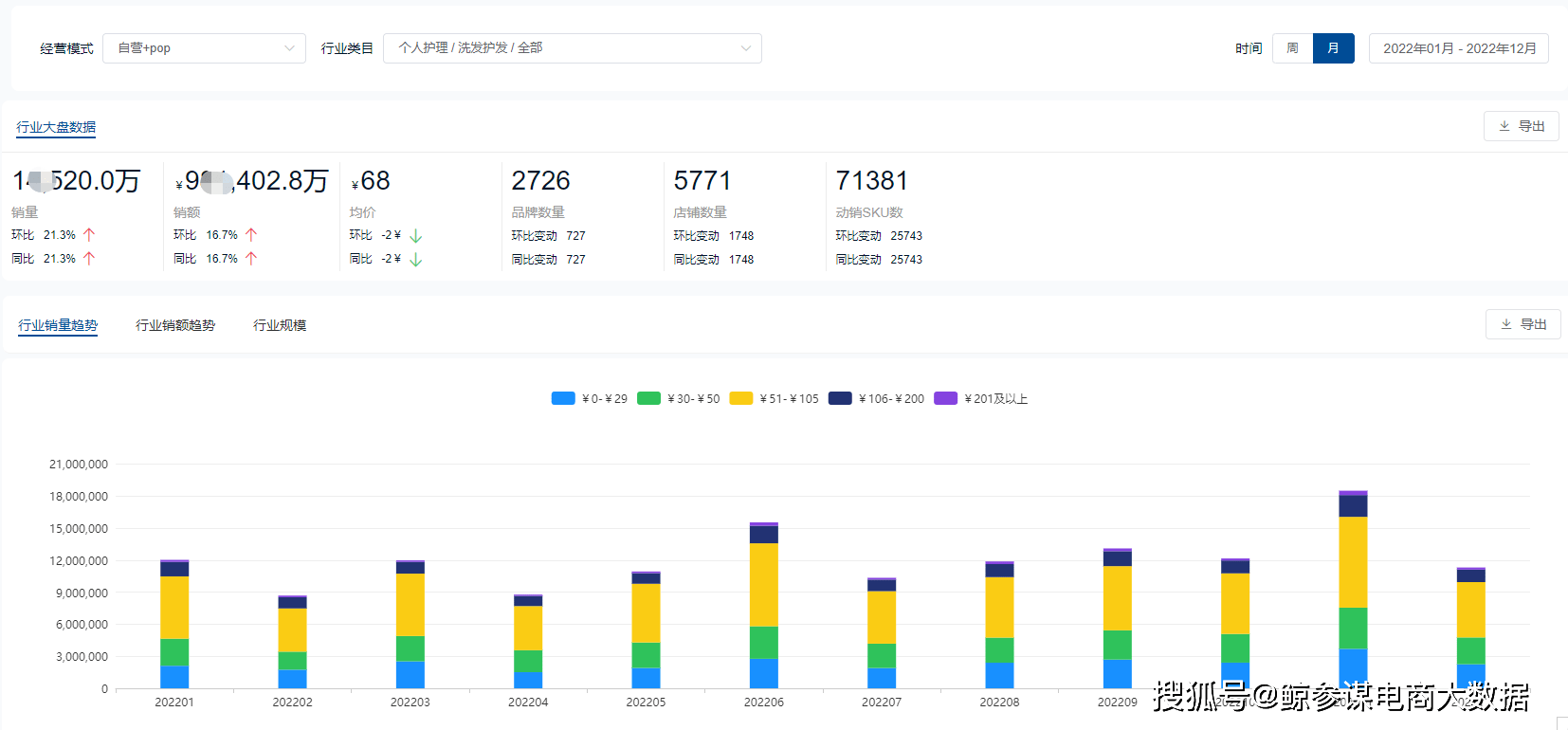The height and width of the screenshot is (730, 1568).
Task: Toggle the ¥30-¥50 green legend swatch
Action: [648, 398]
